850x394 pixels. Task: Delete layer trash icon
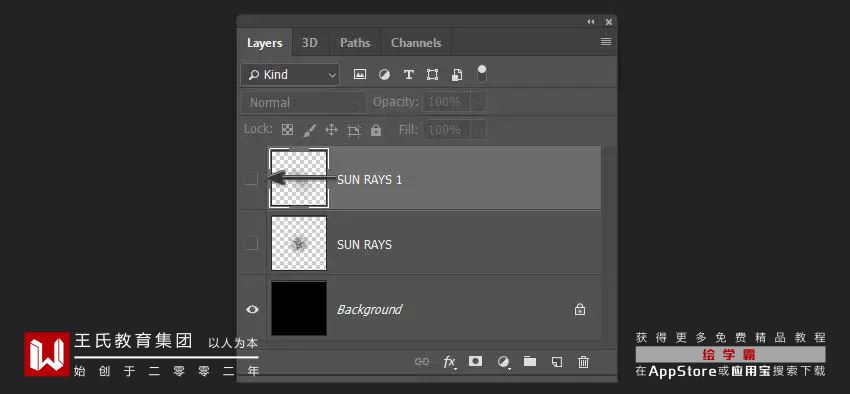pos(583,361)
